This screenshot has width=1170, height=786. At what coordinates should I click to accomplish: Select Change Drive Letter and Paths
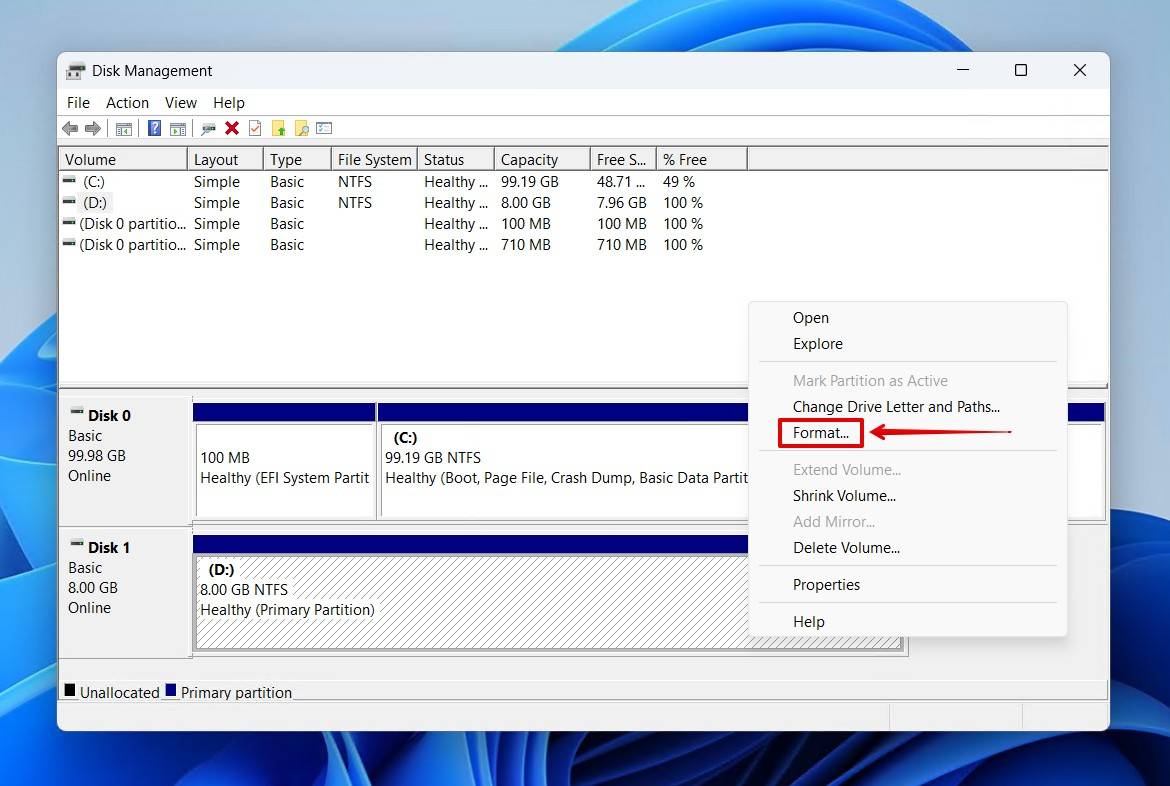[896, 406]
